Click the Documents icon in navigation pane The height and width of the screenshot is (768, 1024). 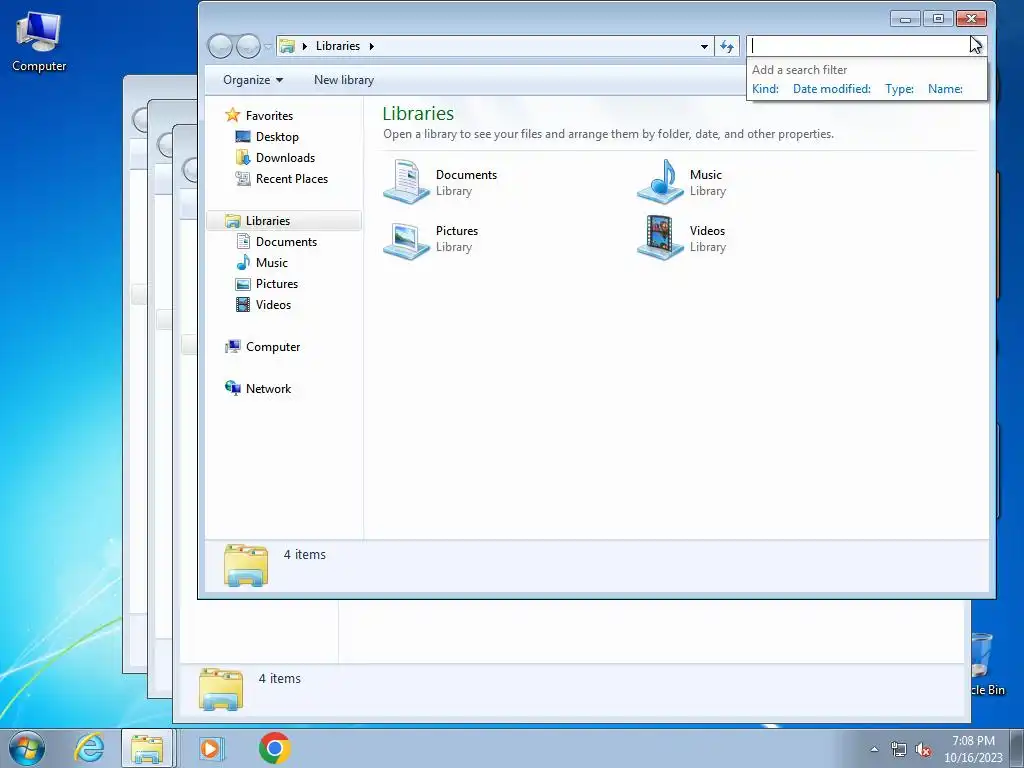coord(243,242)
